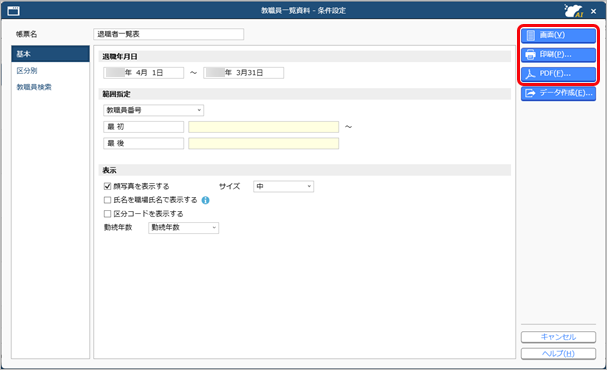
Task: Open ヘルプ(H) help
Action: point(558,354)
